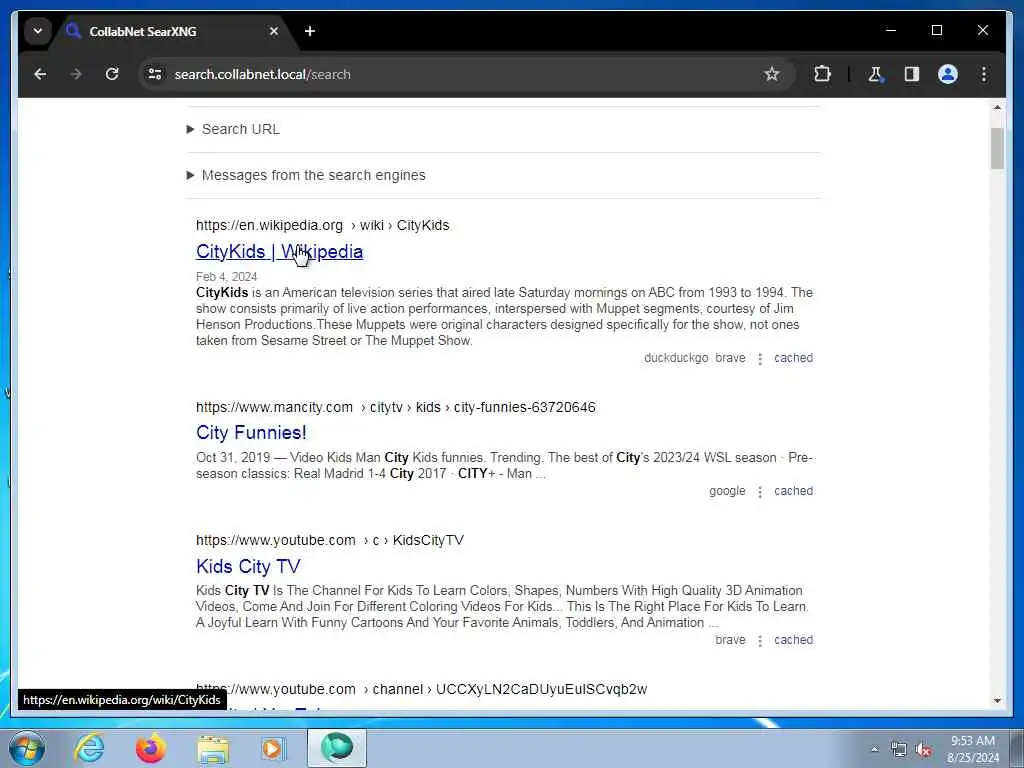This screenshot has width=1024, height=768.
Task: Reload the current page
Action: 112,74
